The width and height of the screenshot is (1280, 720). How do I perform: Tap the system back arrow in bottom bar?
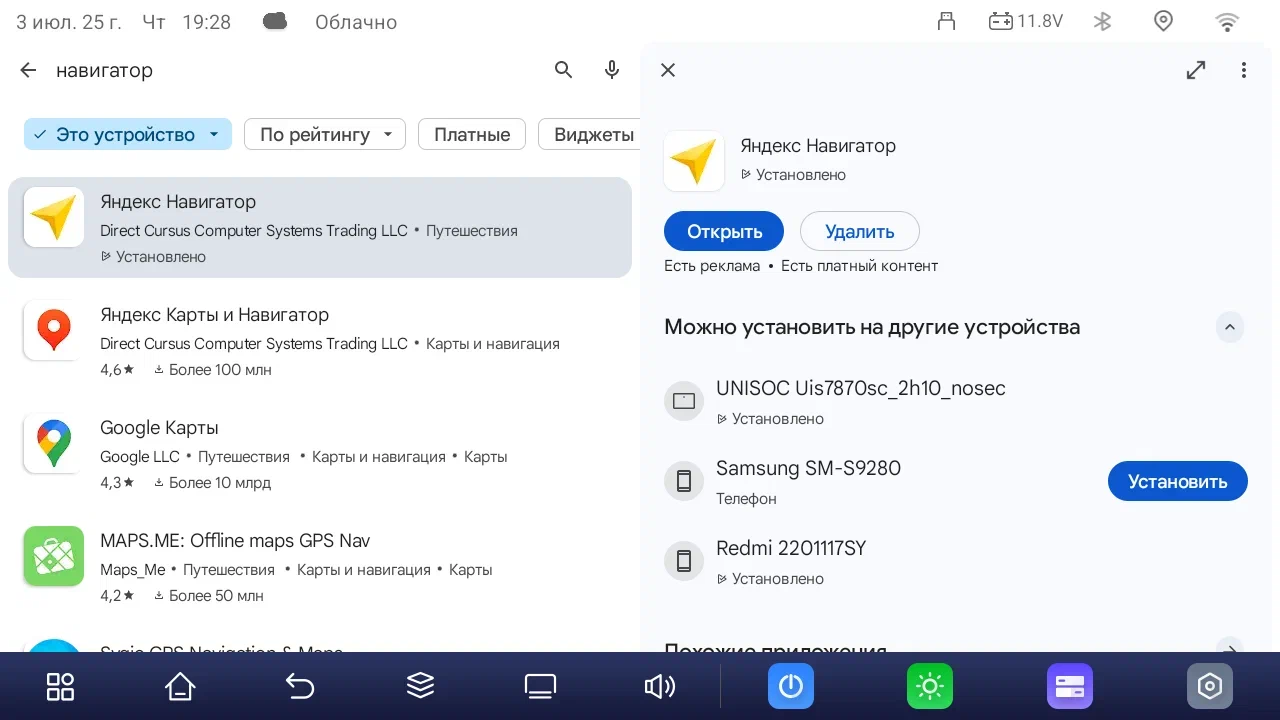300,686
